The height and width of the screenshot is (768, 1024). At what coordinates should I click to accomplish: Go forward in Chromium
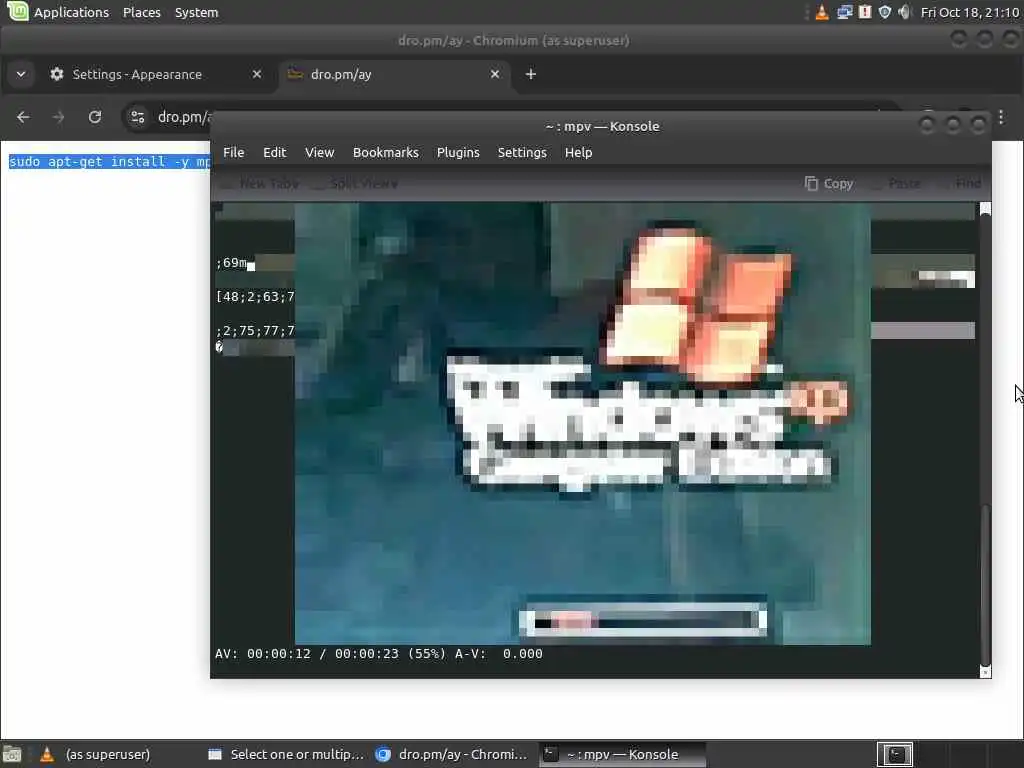pos(59,117)
